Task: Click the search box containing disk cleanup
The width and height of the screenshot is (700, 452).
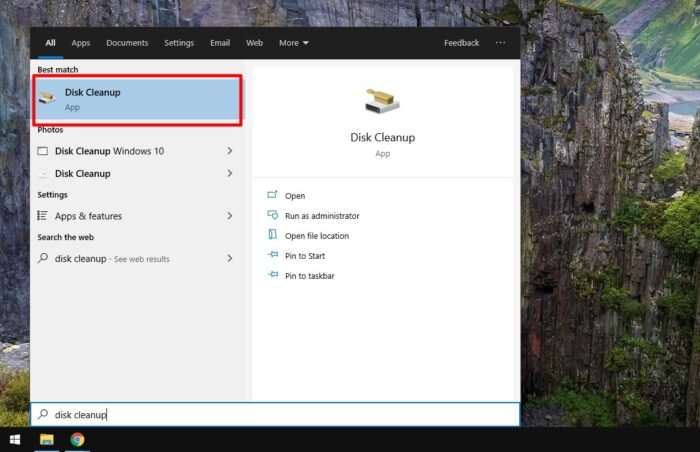Action: click(x=275, y=414)
